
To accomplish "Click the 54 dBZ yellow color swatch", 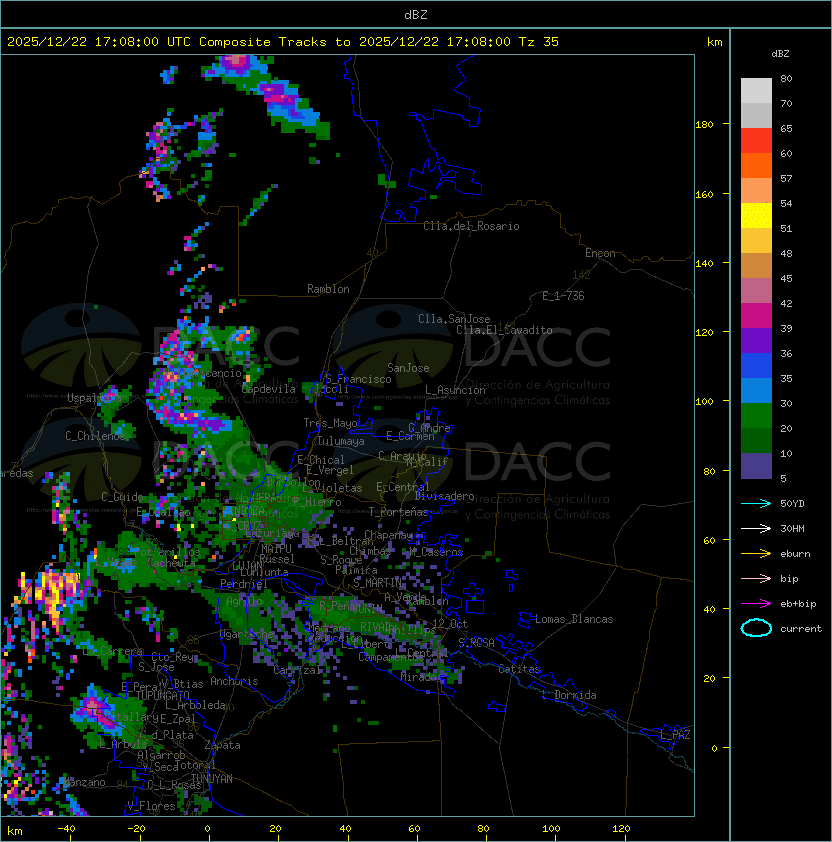I will click(x=756, y=215).
